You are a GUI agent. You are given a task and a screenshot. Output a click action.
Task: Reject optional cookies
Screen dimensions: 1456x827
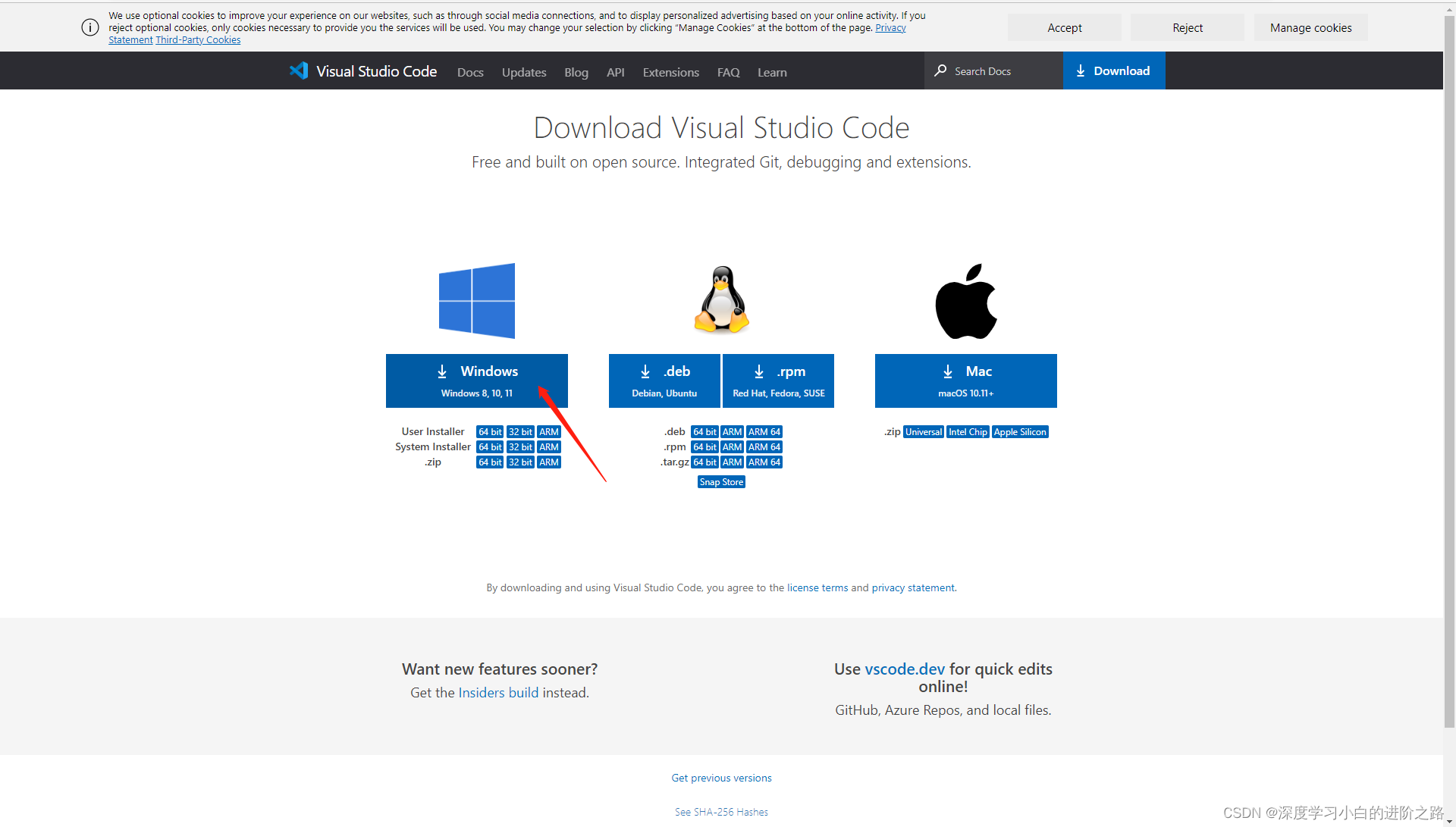[1188, 27]
